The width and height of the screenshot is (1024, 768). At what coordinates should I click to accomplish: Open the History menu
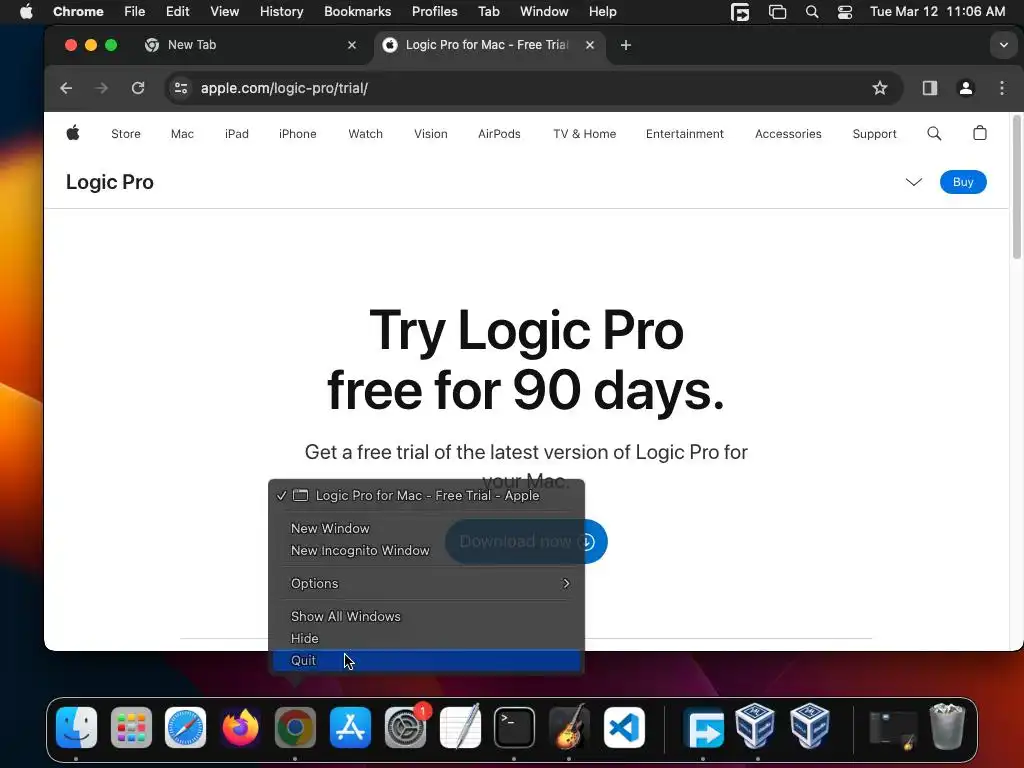281,12
